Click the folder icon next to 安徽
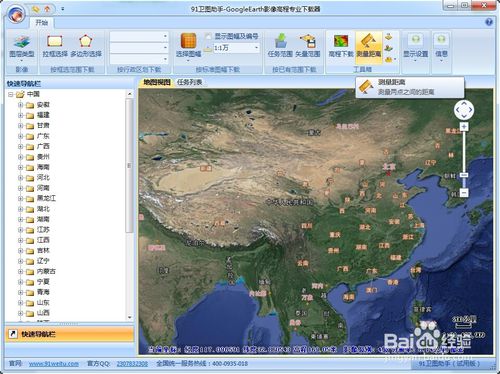Image resolution: width=500 pixels, height=374 pixels. coord(30,105)
